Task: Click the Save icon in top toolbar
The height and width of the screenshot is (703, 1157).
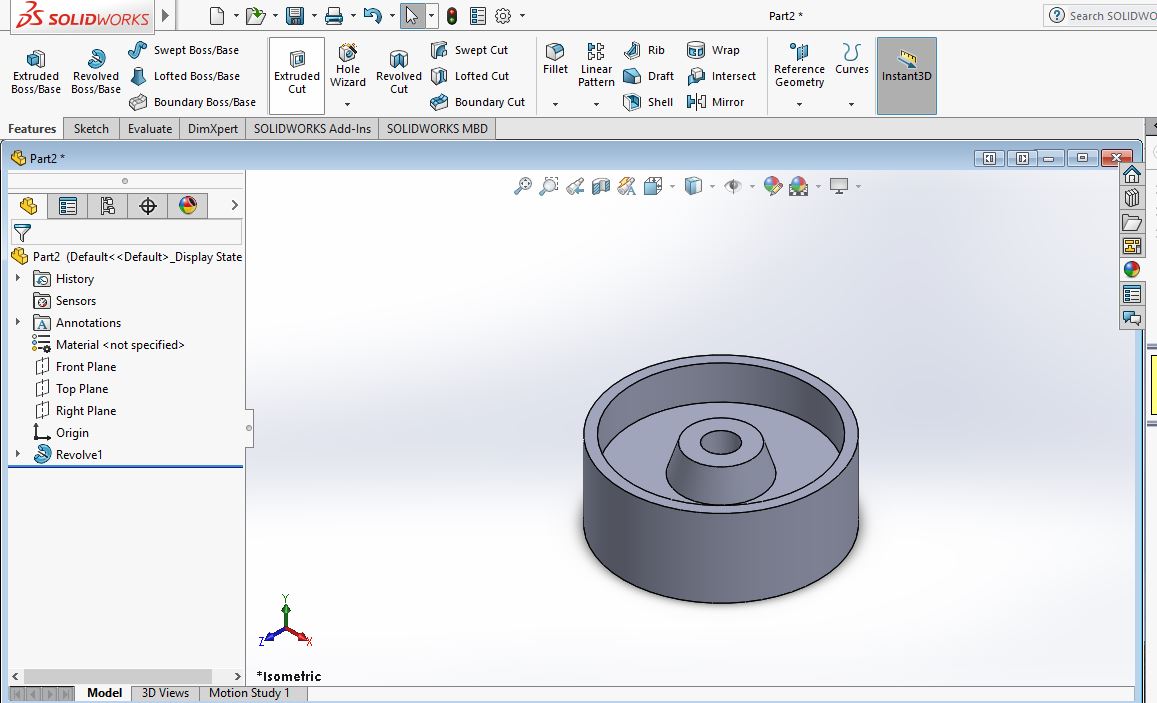Action: [295, 15]
